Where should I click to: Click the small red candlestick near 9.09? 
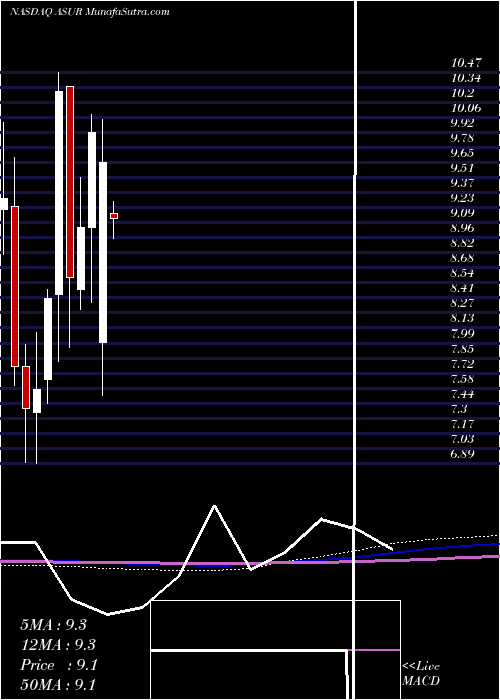[x=114, y=216]
